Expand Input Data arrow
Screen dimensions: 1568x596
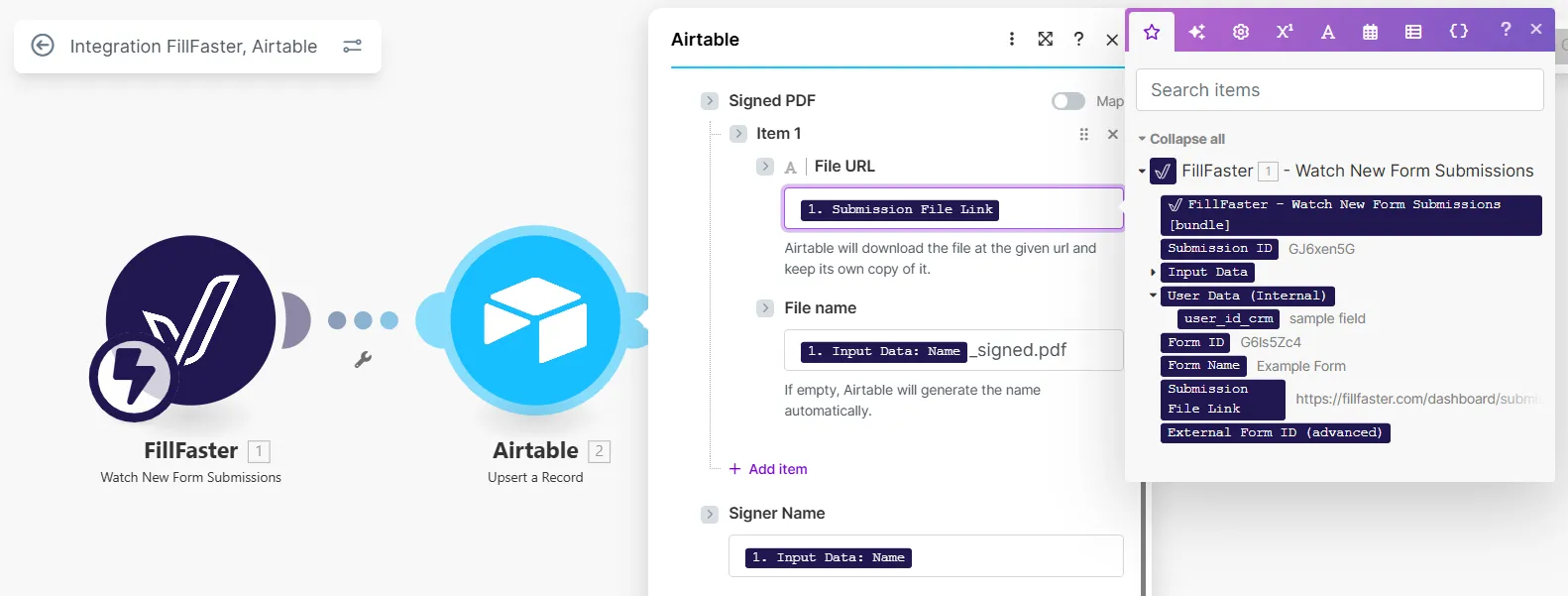(1153, 272)
